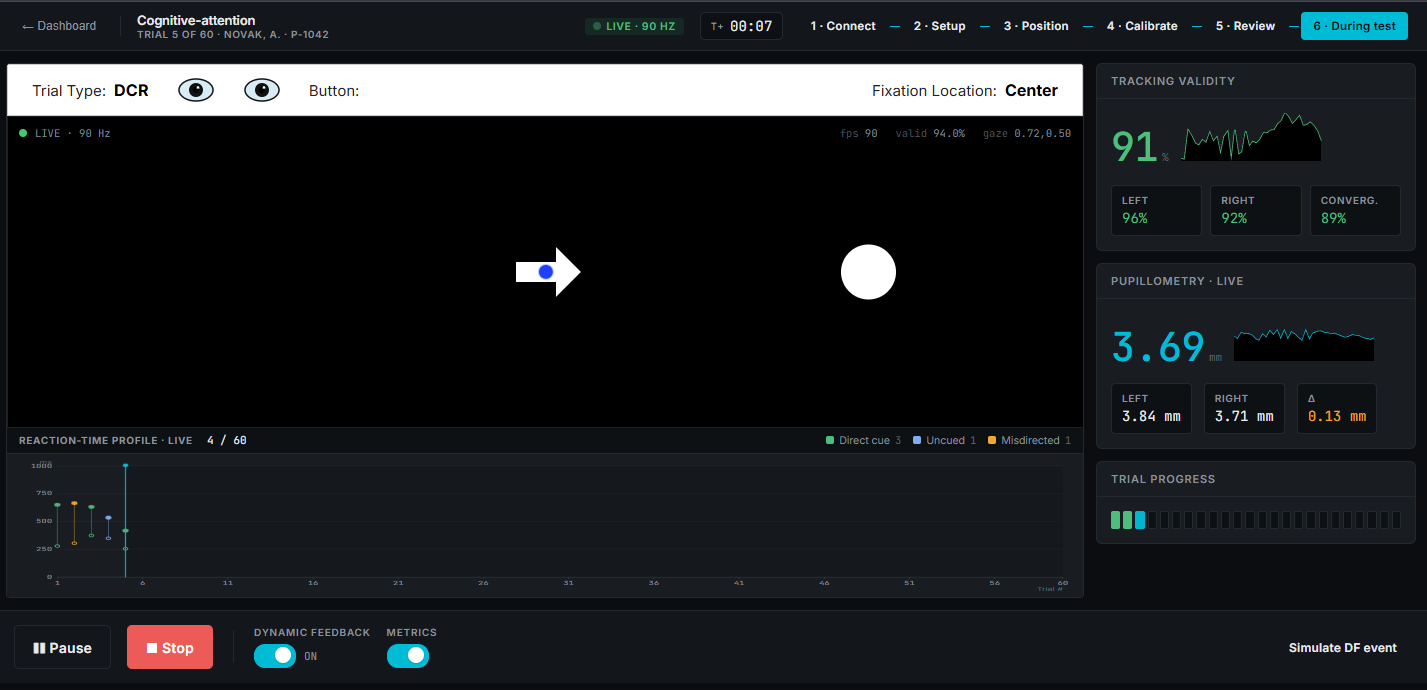The height and width of the screenshot is (690, 1427).
Task: Click the Left pupil 3.84 mm tile
Action: click(x=1151, y=408)
